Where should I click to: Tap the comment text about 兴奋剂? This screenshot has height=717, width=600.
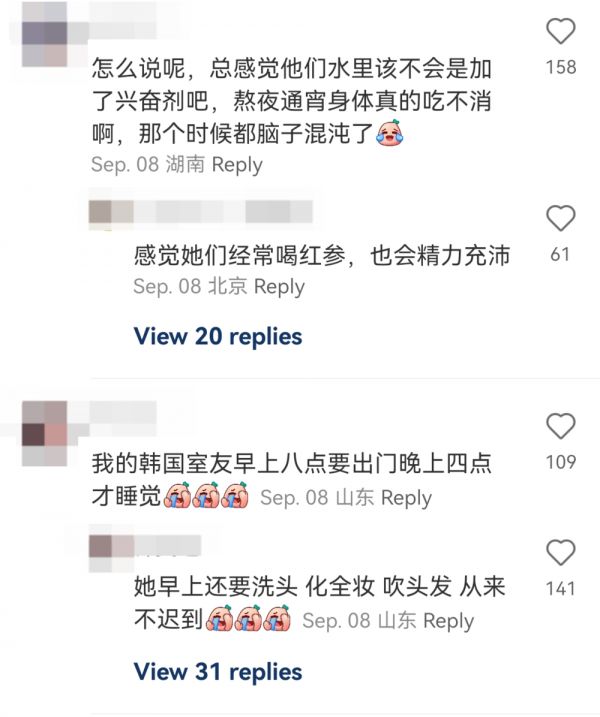coord(292,102)
